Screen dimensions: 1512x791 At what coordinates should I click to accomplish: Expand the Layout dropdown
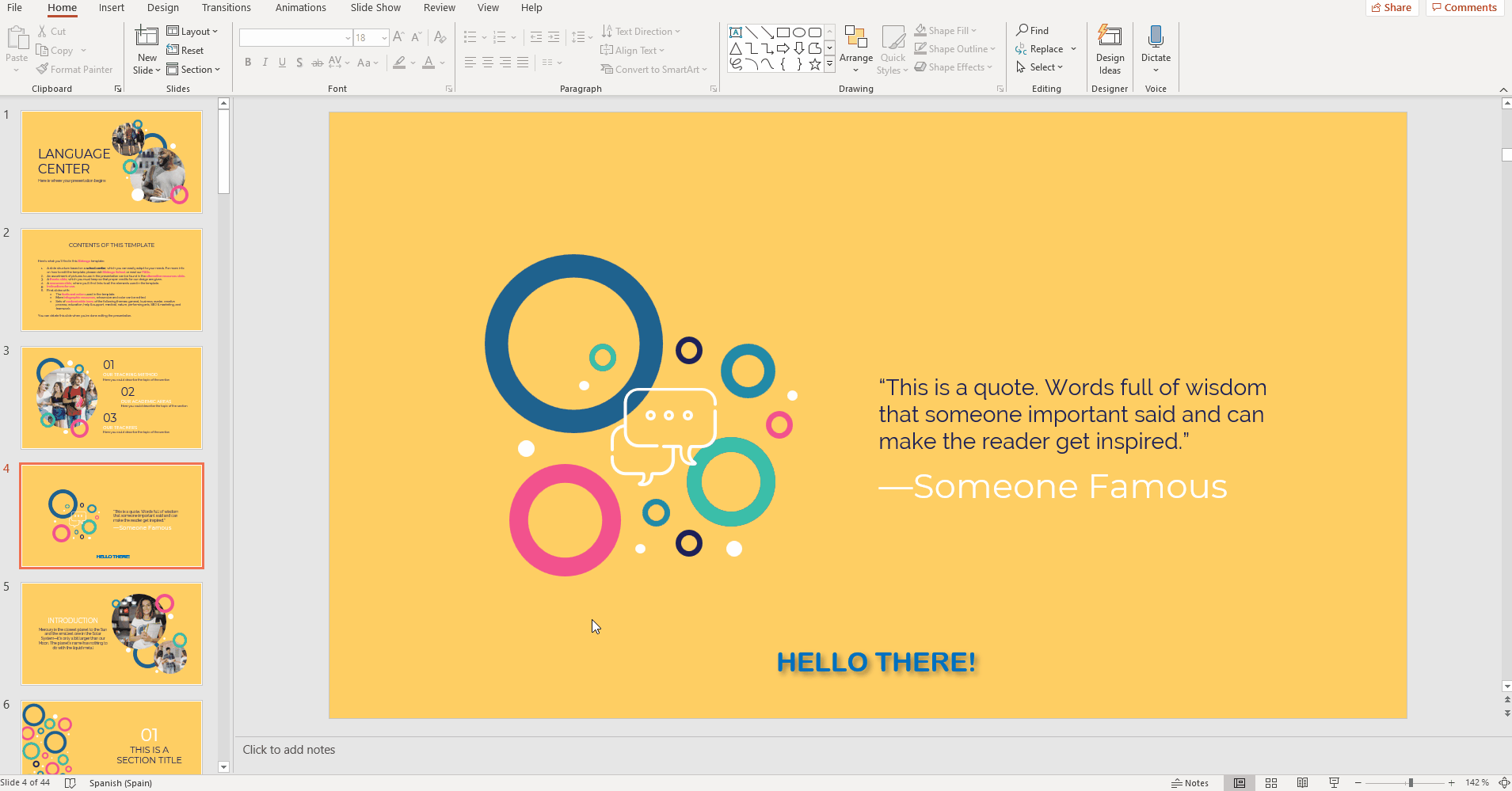coord(192,32)
